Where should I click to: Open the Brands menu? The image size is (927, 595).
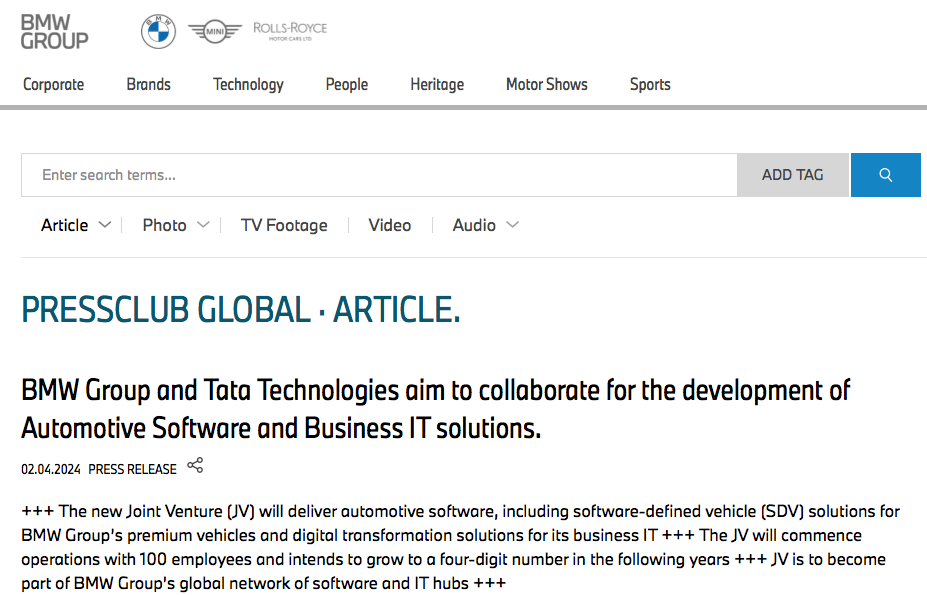(x=148, y=85)
